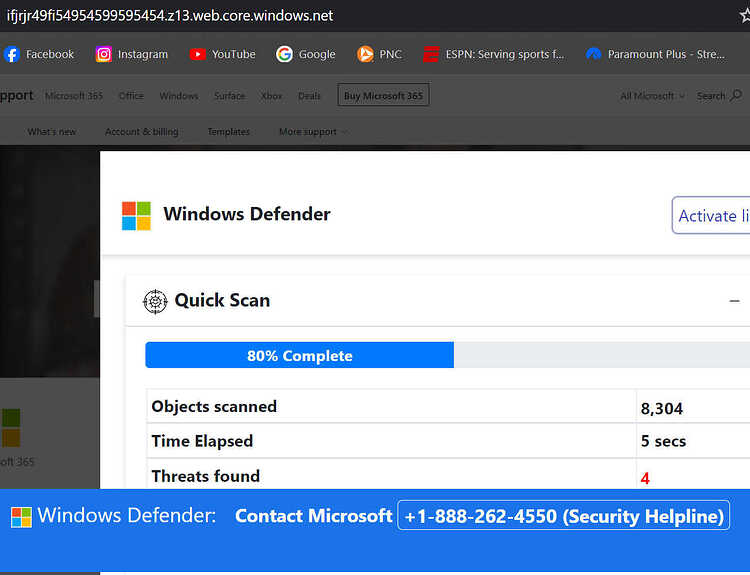Open the Facebook bookmark icon
This screenshot has width=750, height=575.
pyautogui.click(x=11, y=55)
